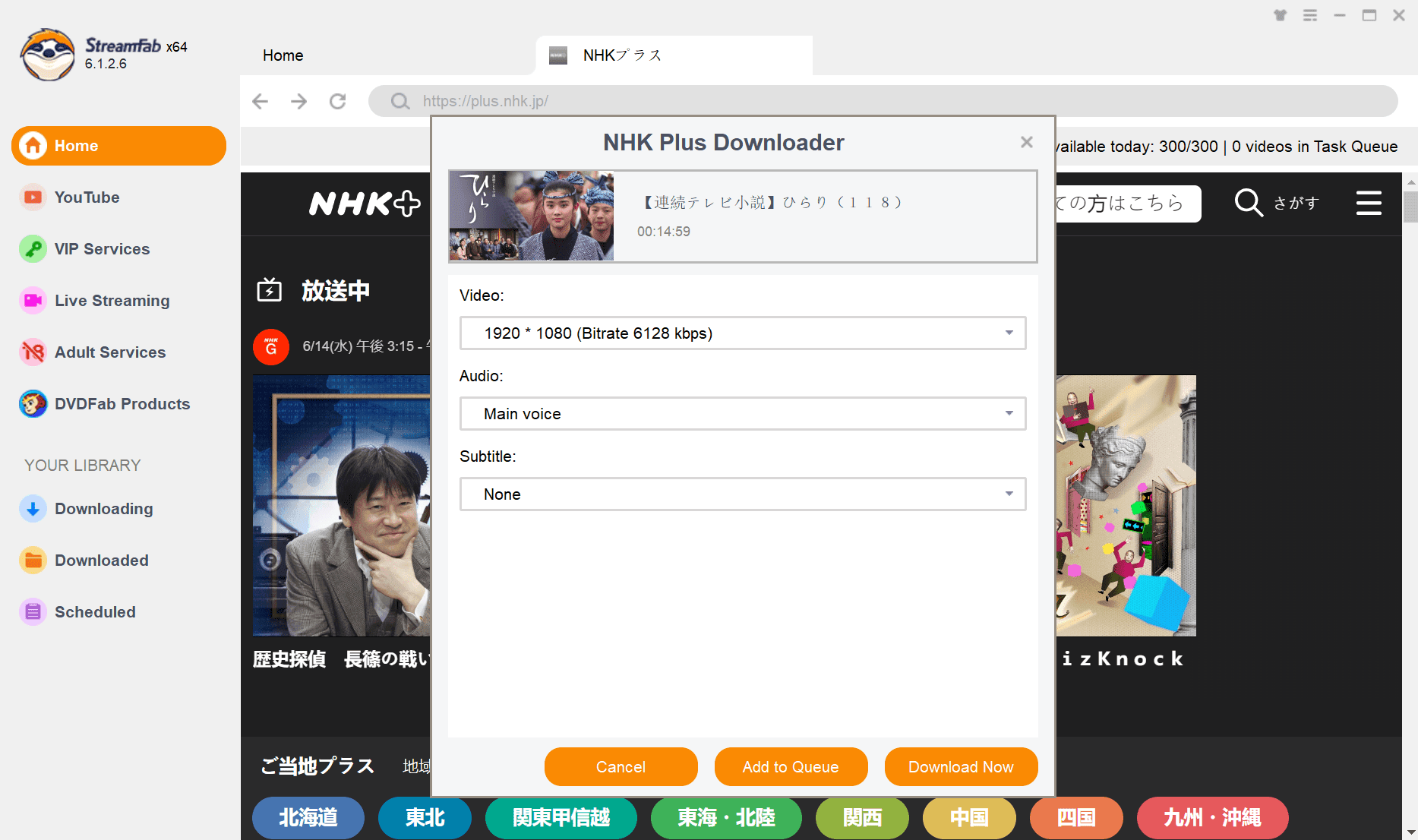
Task: Click the 方はこちら banner button
Action: pos(1128,204)
